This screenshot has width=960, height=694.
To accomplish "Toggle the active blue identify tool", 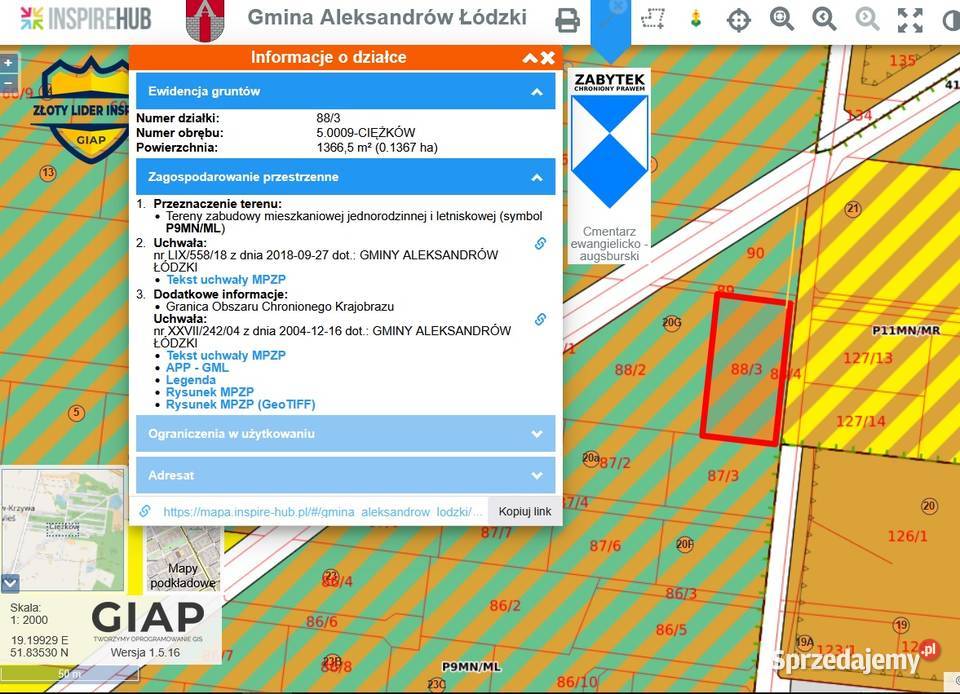I will coord(610,19).
